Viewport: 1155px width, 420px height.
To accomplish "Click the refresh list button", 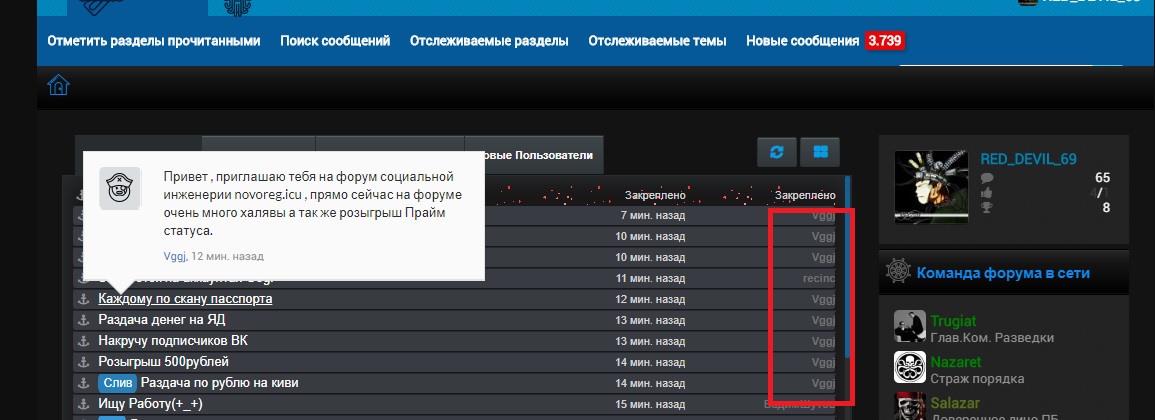I will 776,152.
